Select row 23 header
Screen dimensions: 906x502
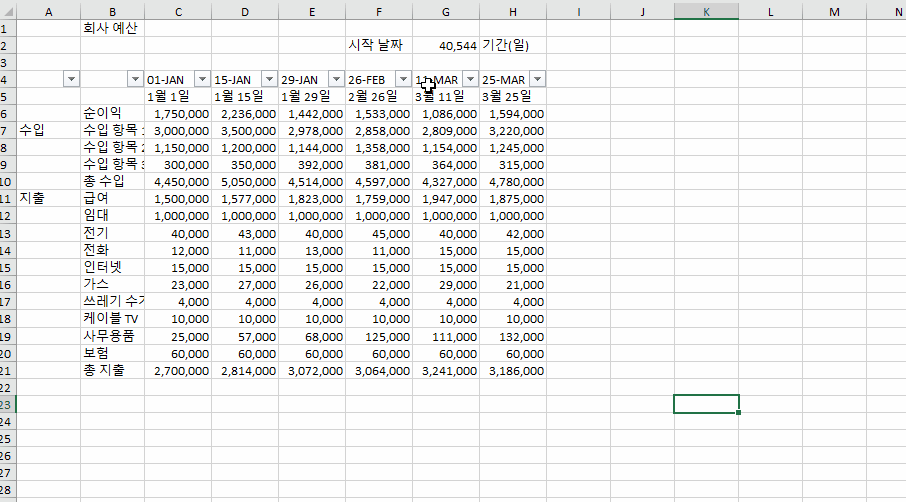click(x=7, y=405)
